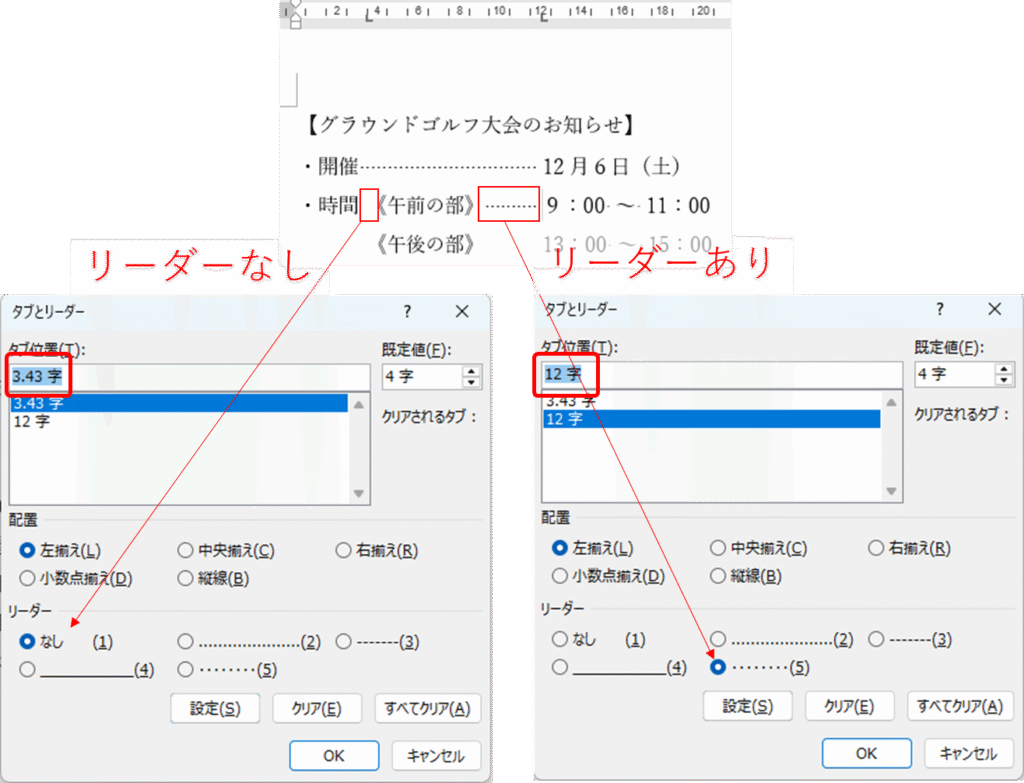Click キャンセル in the left dialog
The height and width of the screenshot is (783, 1024).
pyautogui.click(x=436, y=755)
